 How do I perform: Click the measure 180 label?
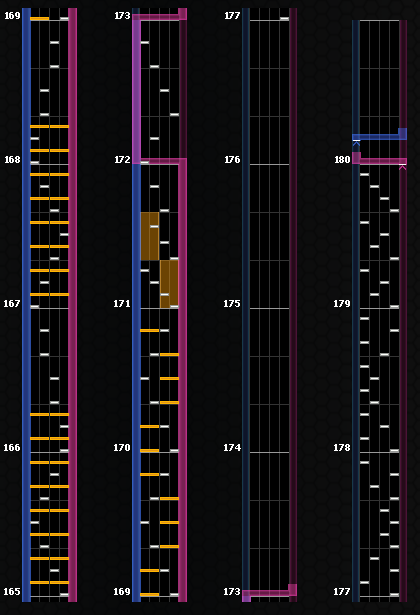tap(342, 160)
